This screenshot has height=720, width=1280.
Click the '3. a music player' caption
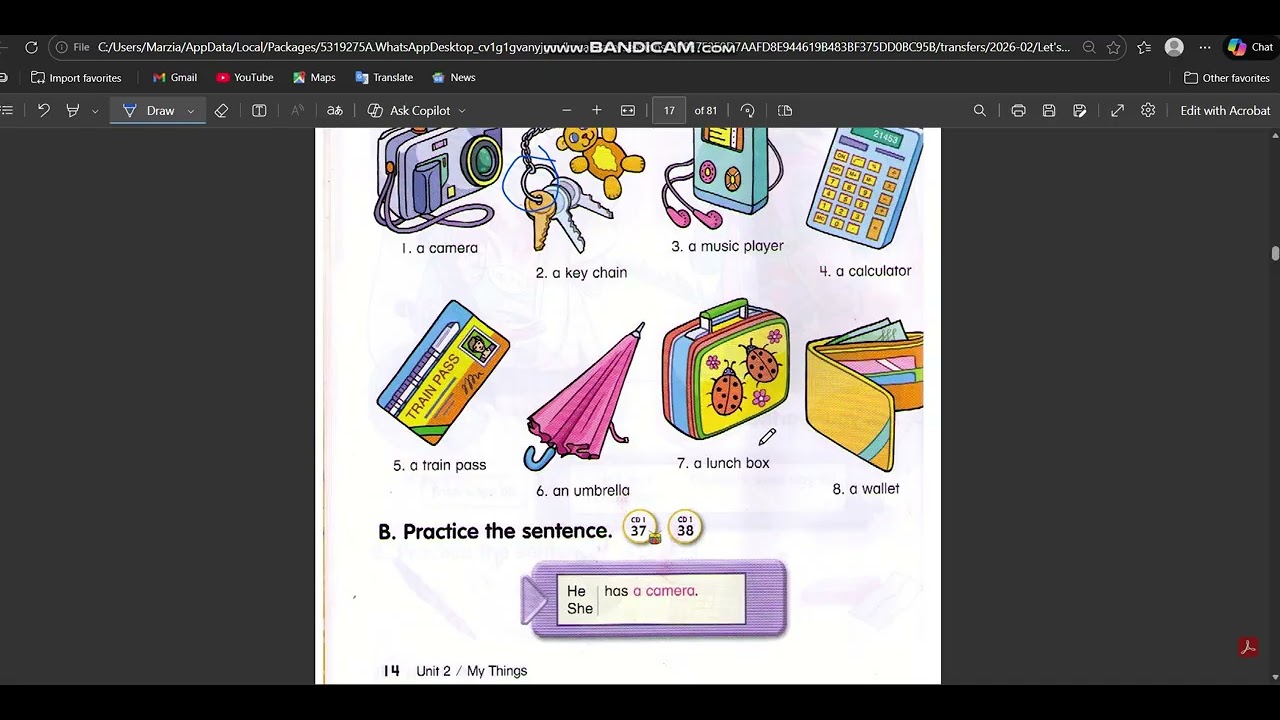(727, 246)
